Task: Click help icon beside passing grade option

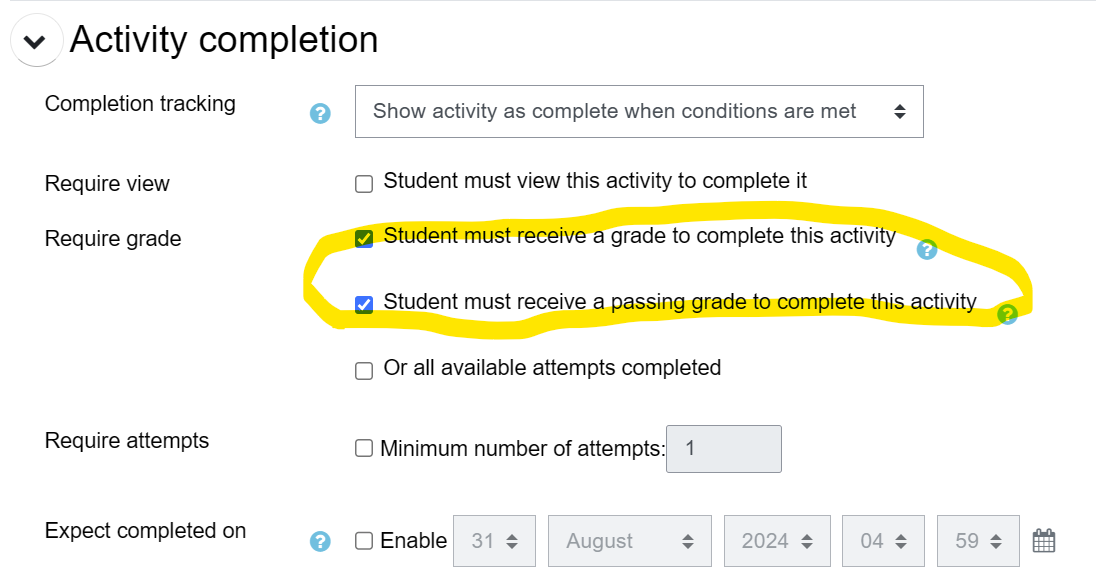Action: point(1007,314)
